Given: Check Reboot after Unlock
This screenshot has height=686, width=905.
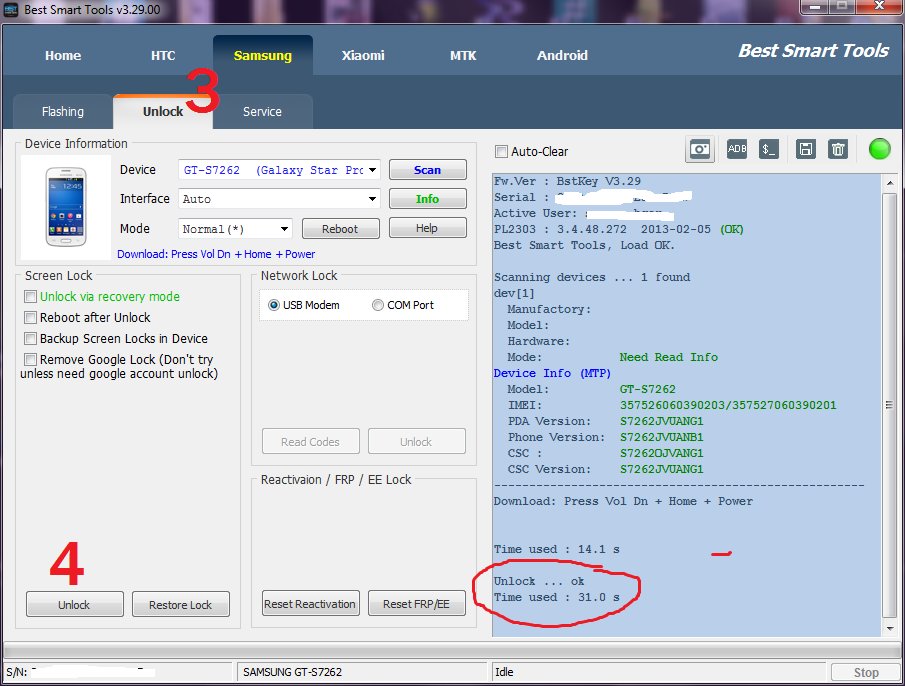Looking at the screenshot, I should coord(30,317).
